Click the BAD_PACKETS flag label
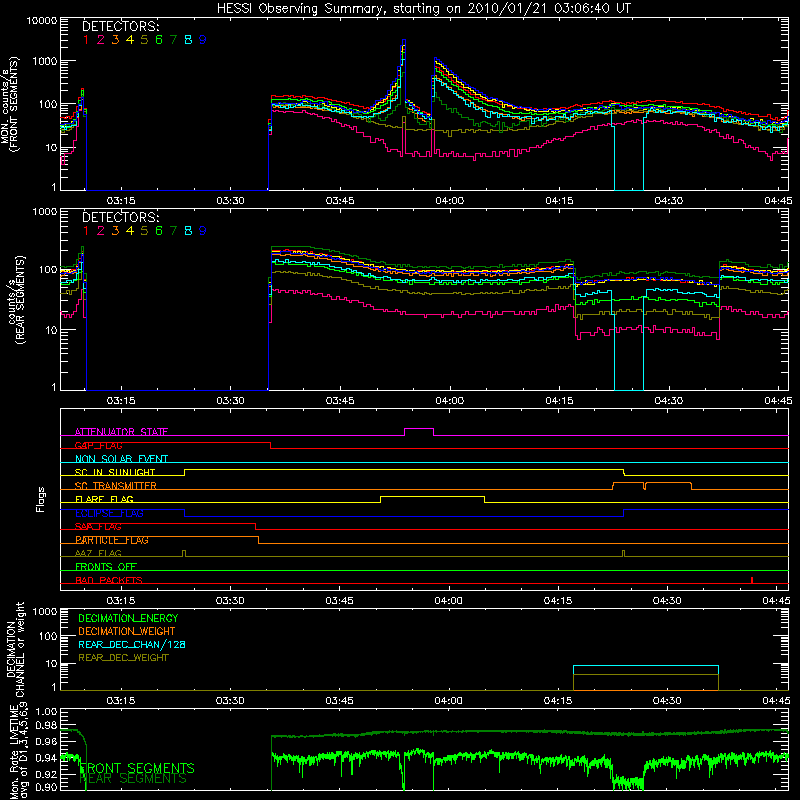The width and height of the screenshot is (800, 800). click(109, 580)
